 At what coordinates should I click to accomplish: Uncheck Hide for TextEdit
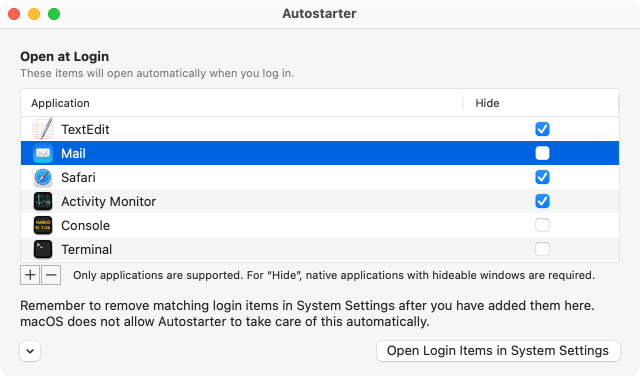point(542,129)
